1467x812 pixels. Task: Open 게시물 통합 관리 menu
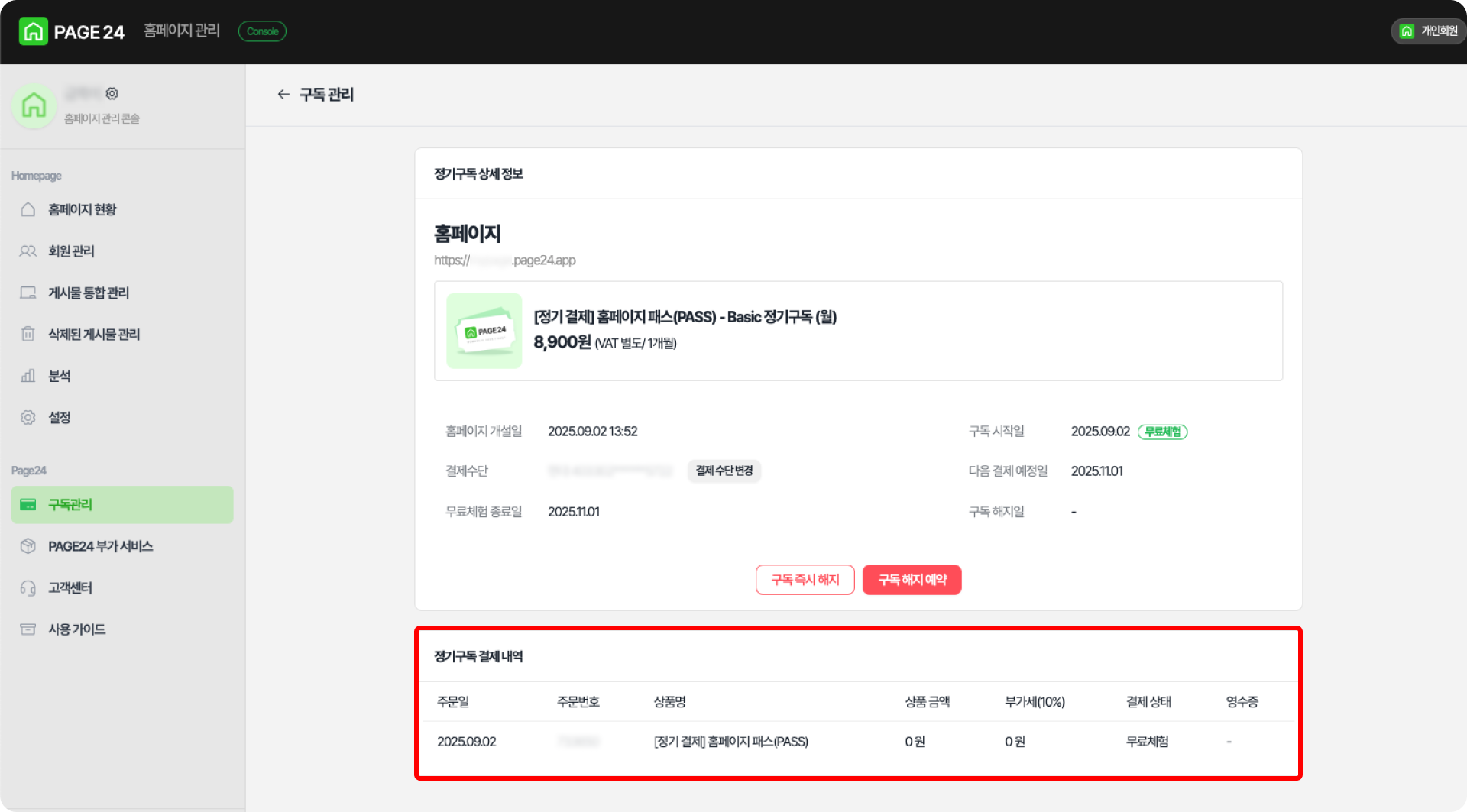pos(89,293)
